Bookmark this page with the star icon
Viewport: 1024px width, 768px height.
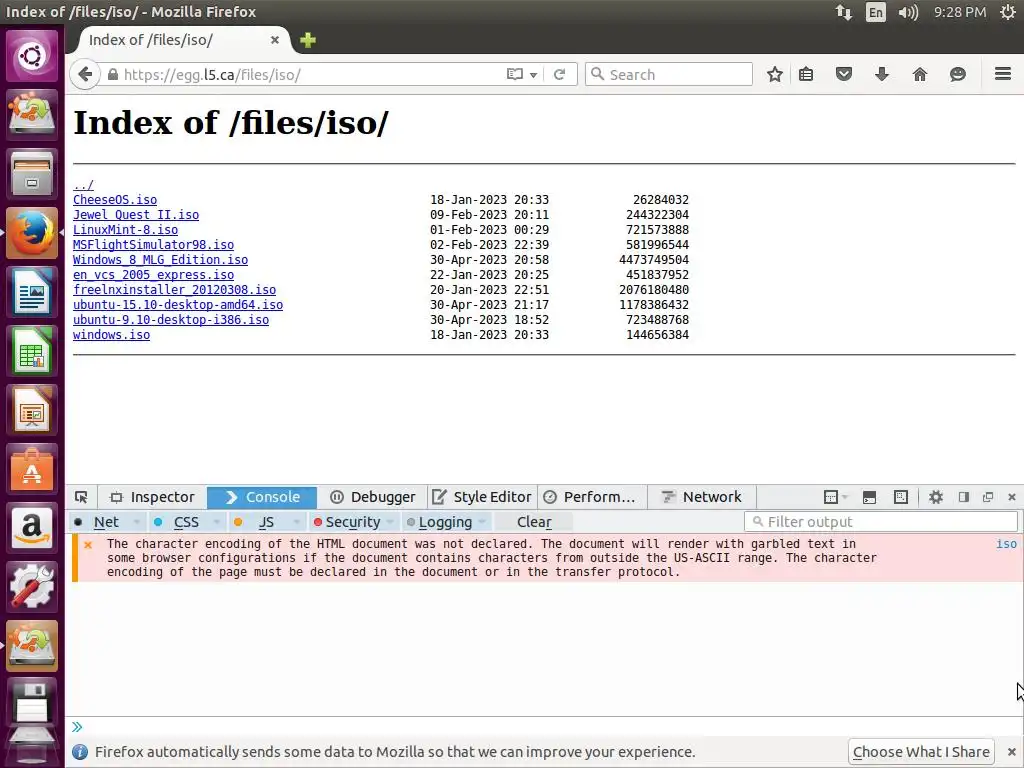pos(775,74)
